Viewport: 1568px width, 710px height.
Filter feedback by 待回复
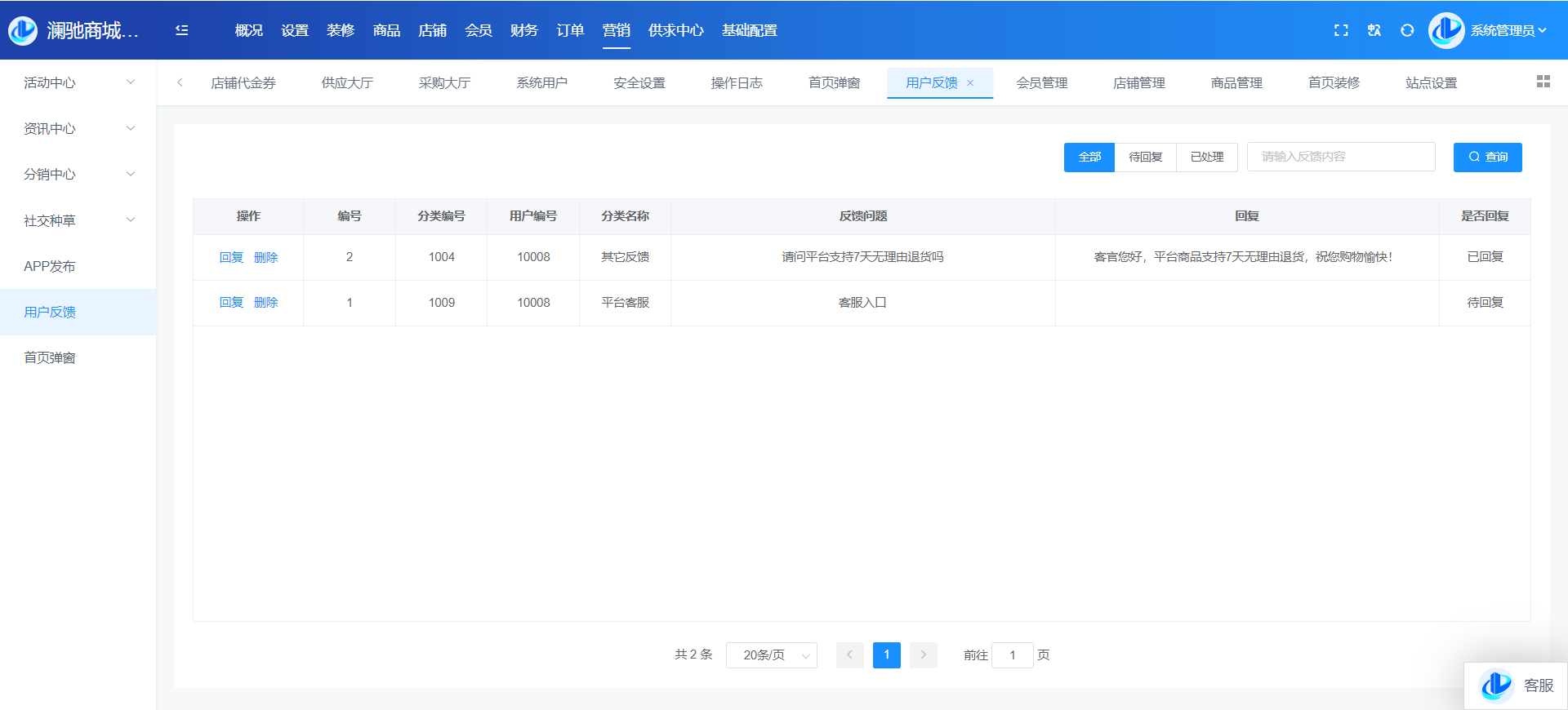(x=1145, y=157)
